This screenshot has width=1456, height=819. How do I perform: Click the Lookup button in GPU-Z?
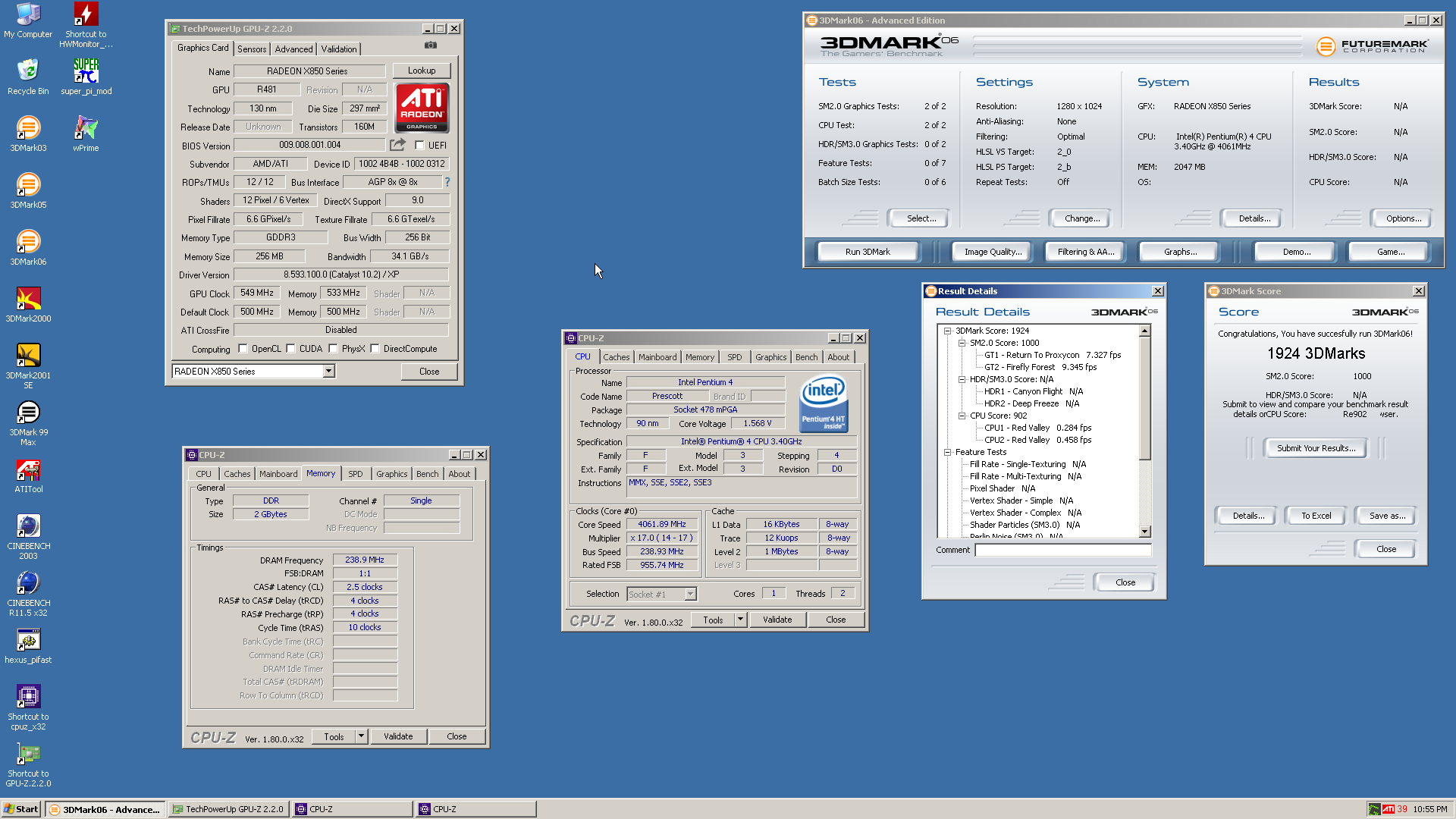pyautogui.click(x=422, y=71)
